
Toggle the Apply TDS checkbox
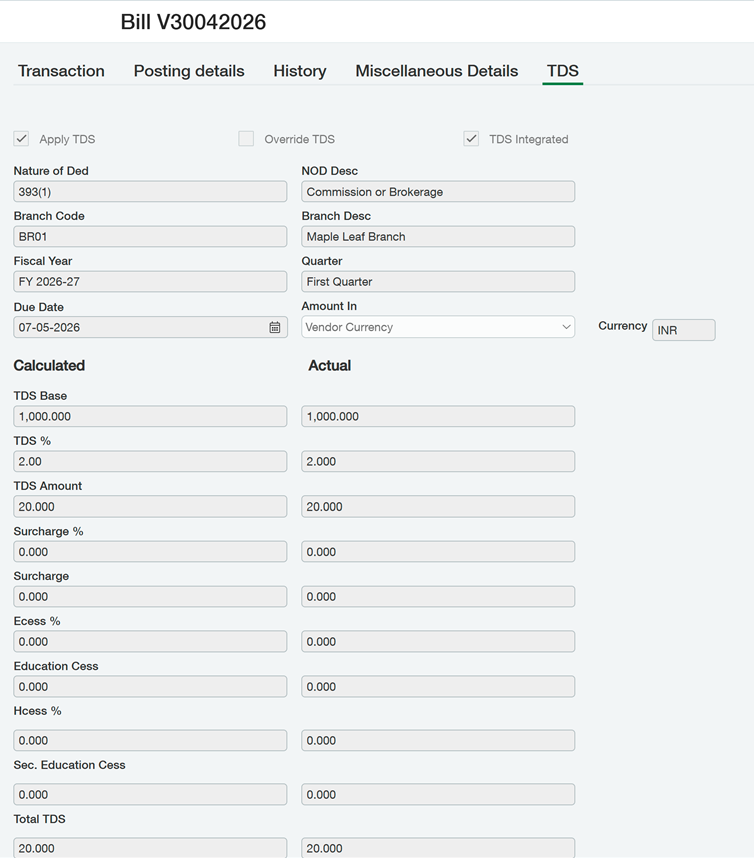[x=21, y=139]
